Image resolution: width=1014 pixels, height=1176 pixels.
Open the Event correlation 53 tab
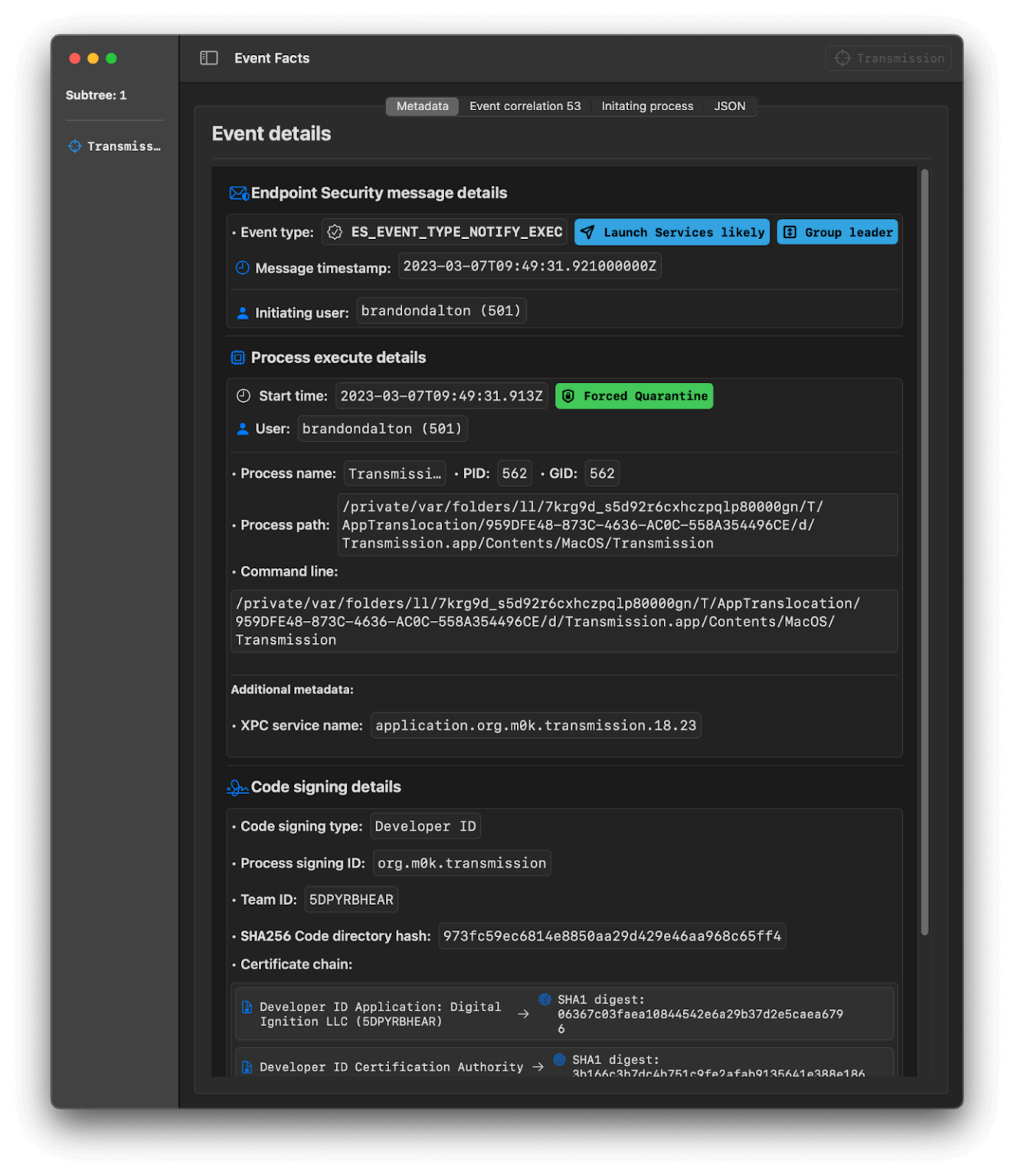[x=525, y=106]
